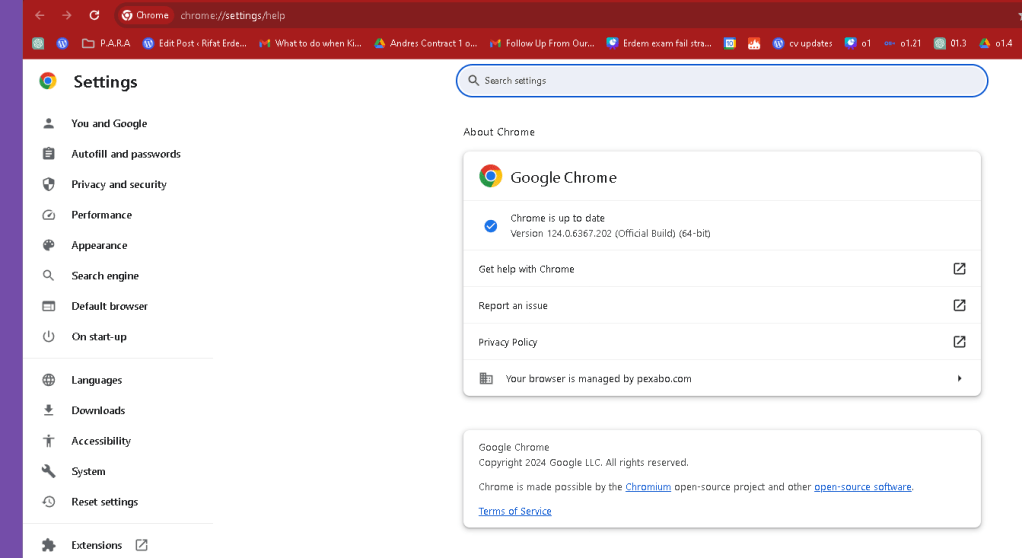
Task: Click the chrome://settings/help URL text
Action: (233, 16)
